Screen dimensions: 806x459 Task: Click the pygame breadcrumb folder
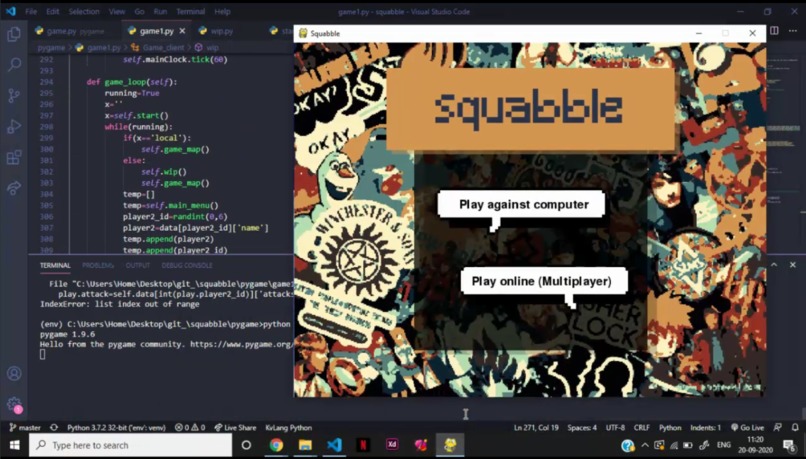[x=51, y=47]
